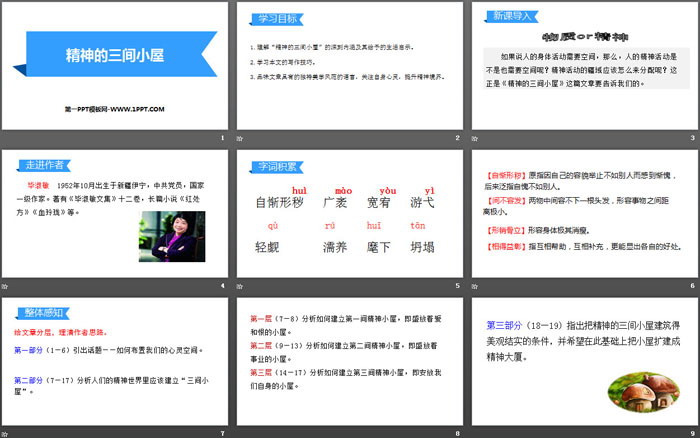Screen dimensions: 700x438
Task: Click the word '自惭形秽' on the vocabulary slide
Action: (x=279, y=203)
